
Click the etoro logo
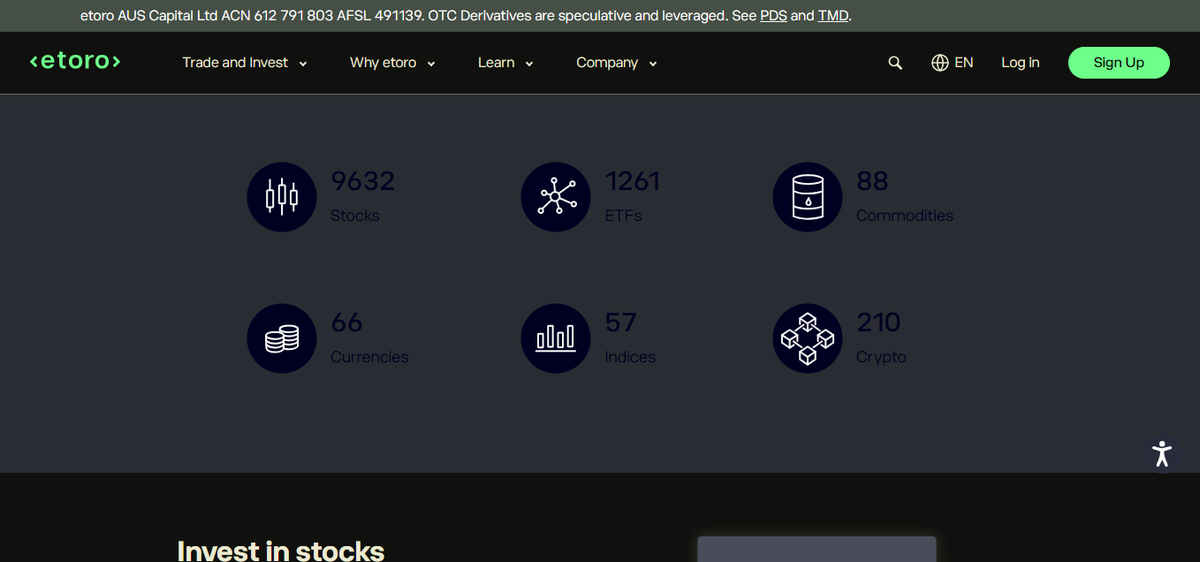(76, 62)
